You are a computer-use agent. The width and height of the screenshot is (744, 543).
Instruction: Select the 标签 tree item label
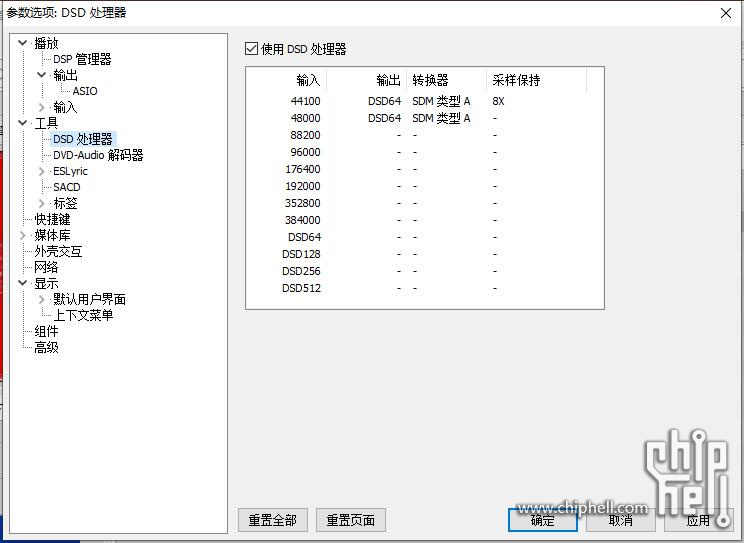coord(65,203)
